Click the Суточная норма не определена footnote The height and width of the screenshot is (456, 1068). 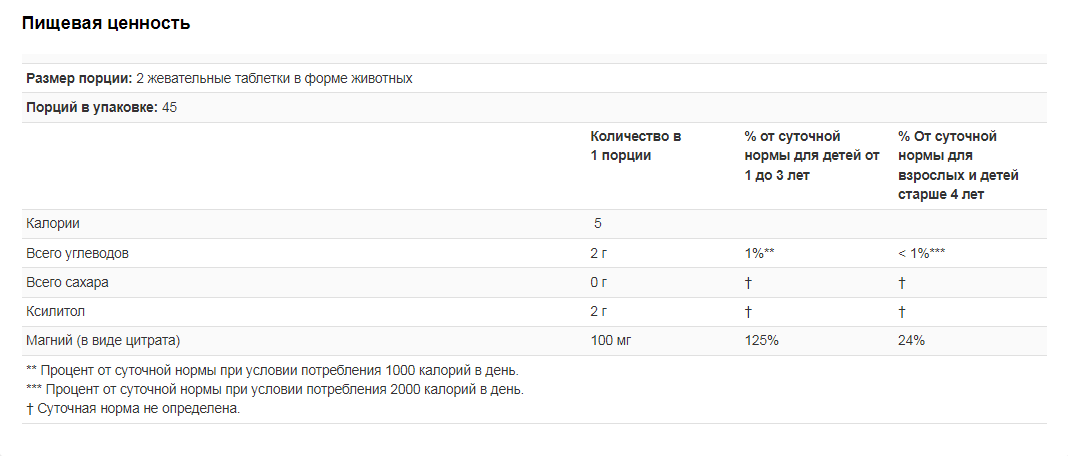(133, 410)
